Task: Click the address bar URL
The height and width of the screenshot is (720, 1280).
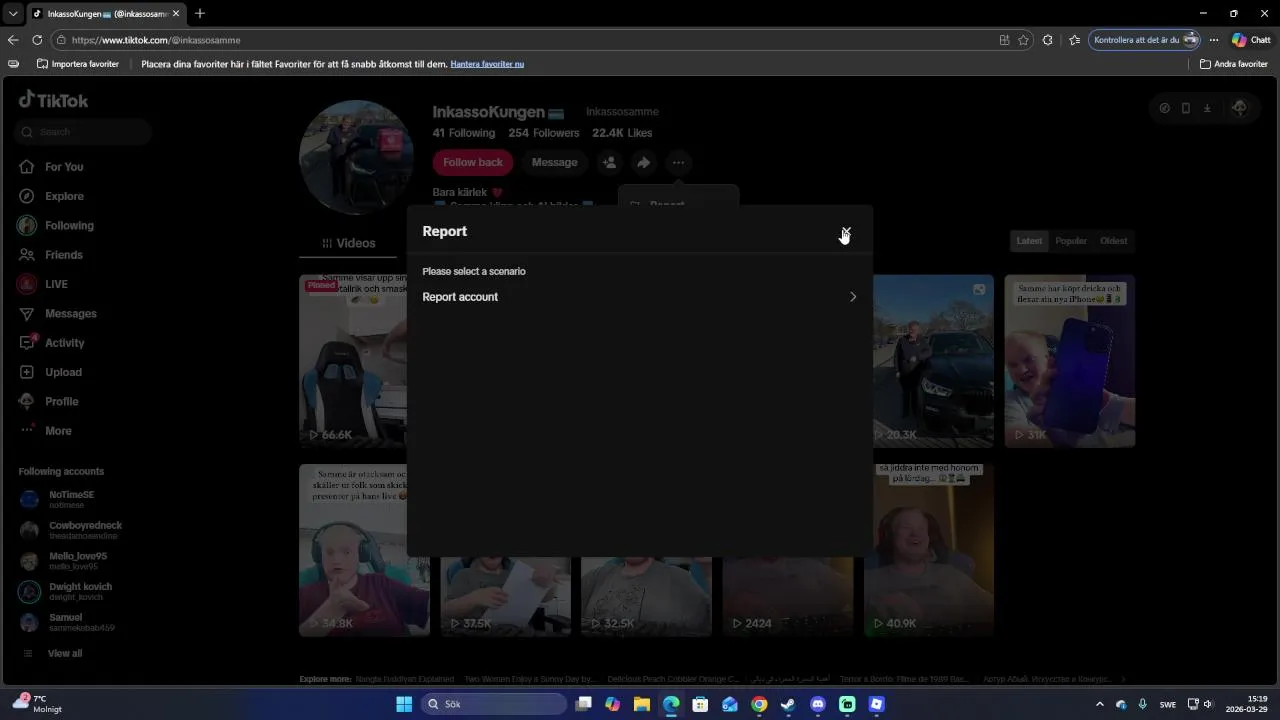Action: click(156, 40)
